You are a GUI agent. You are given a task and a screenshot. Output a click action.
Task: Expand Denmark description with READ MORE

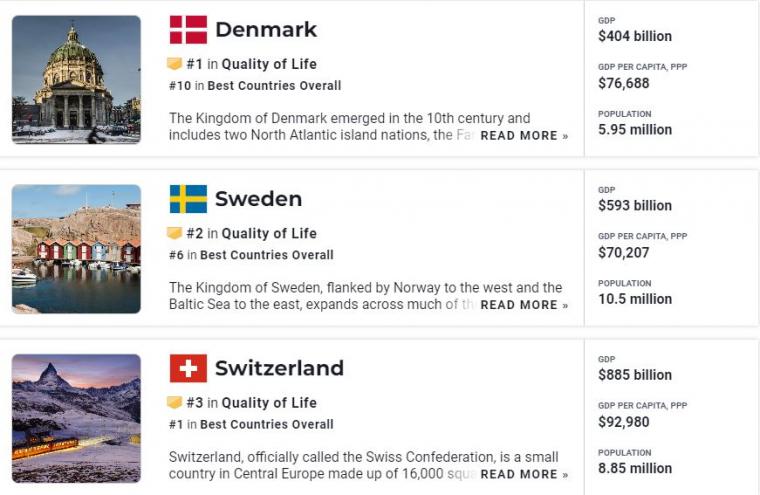click(x=524, y=136)
